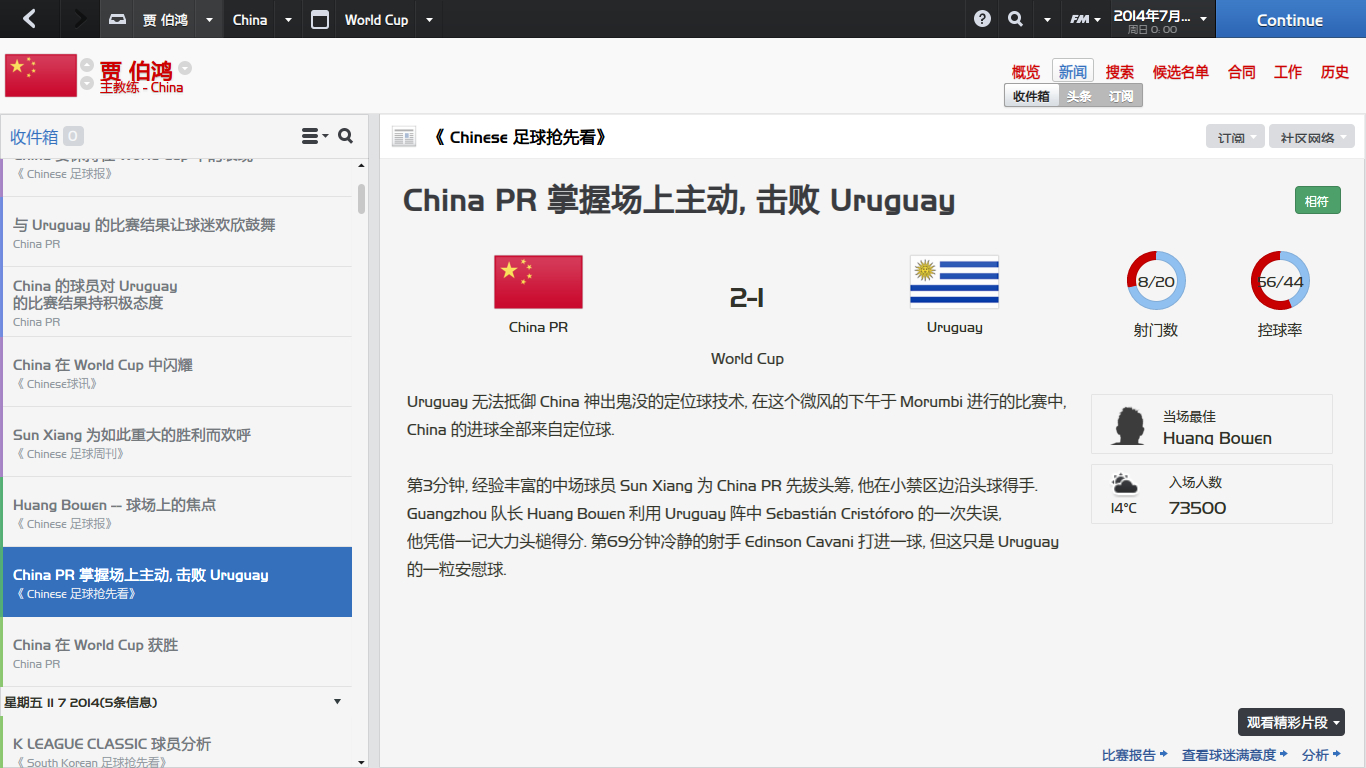
Task: Click the large China flag beside manager name
Action: pyautogui.click(x=41, y=75)
